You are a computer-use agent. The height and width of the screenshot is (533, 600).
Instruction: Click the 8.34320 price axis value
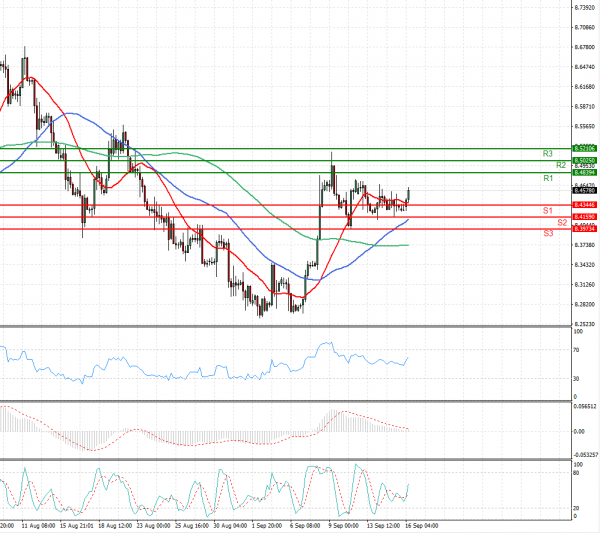(584, 265)
